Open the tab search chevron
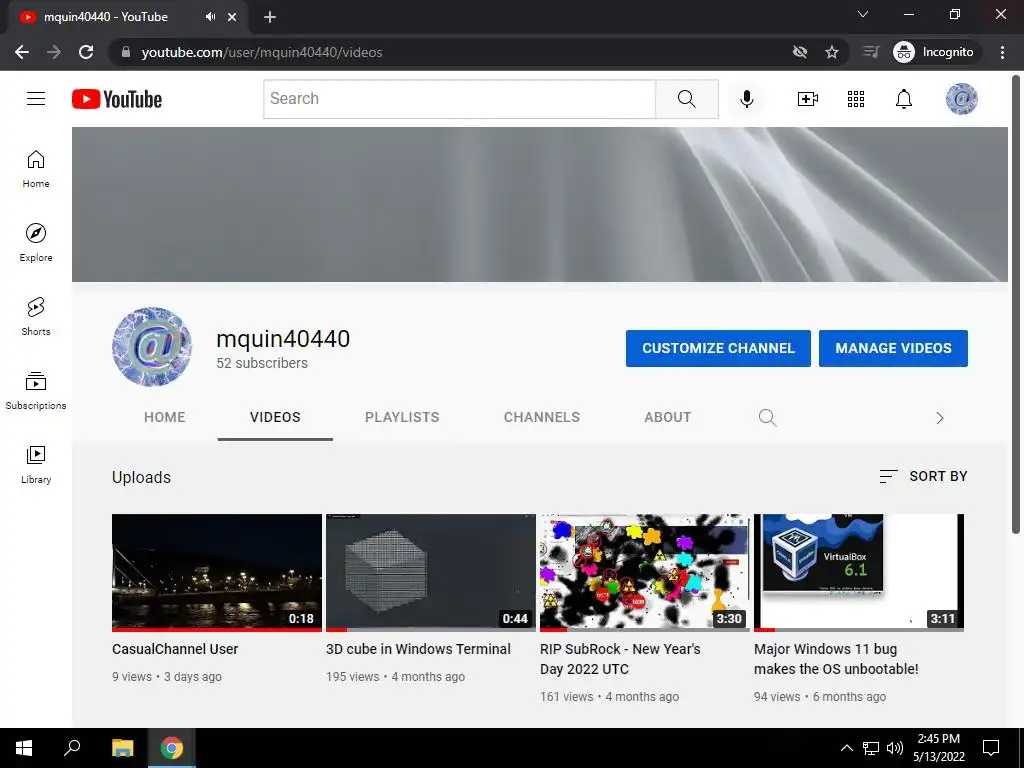The image size is (1024, 768). click(863, 14)
